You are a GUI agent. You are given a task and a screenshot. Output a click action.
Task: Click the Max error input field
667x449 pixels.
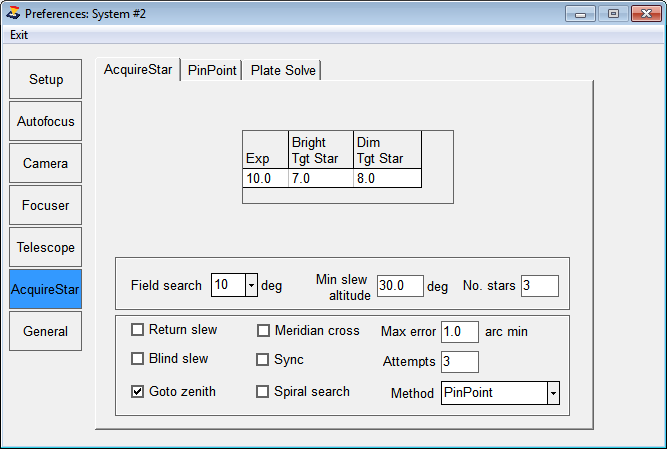[460, 332]
